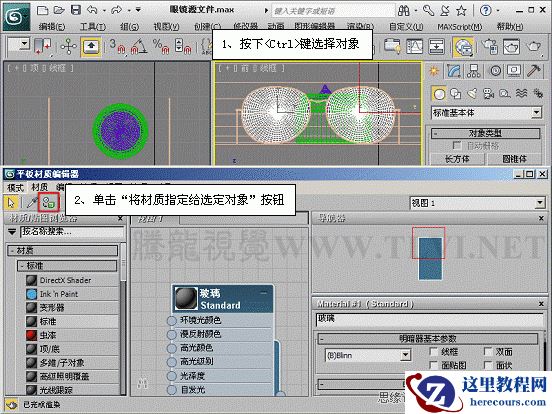Select the Cameras category icon
The width and height of the screenshot is (552, 414).
point(489,94)
